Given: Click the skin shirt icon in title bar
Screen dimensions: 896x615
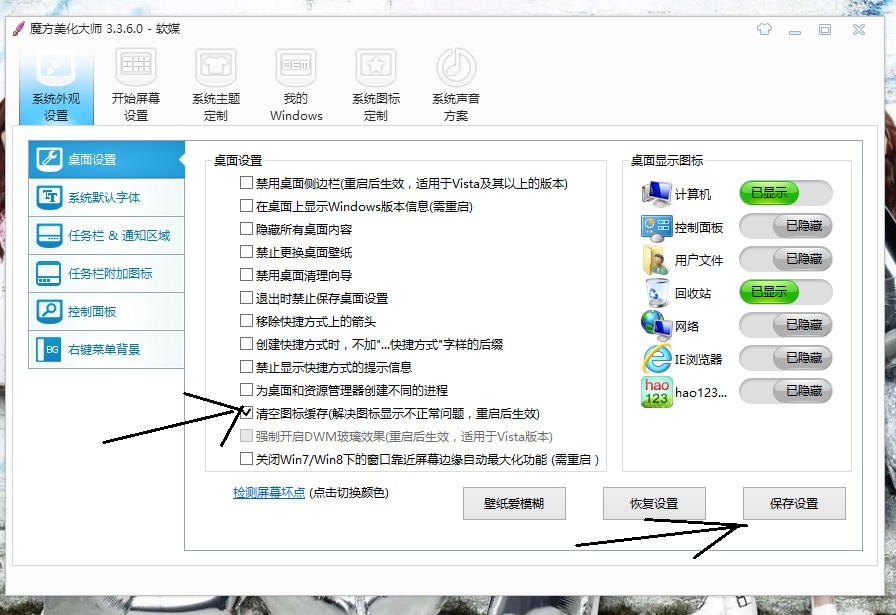Looking at the screenshot, I should point(764,29).
